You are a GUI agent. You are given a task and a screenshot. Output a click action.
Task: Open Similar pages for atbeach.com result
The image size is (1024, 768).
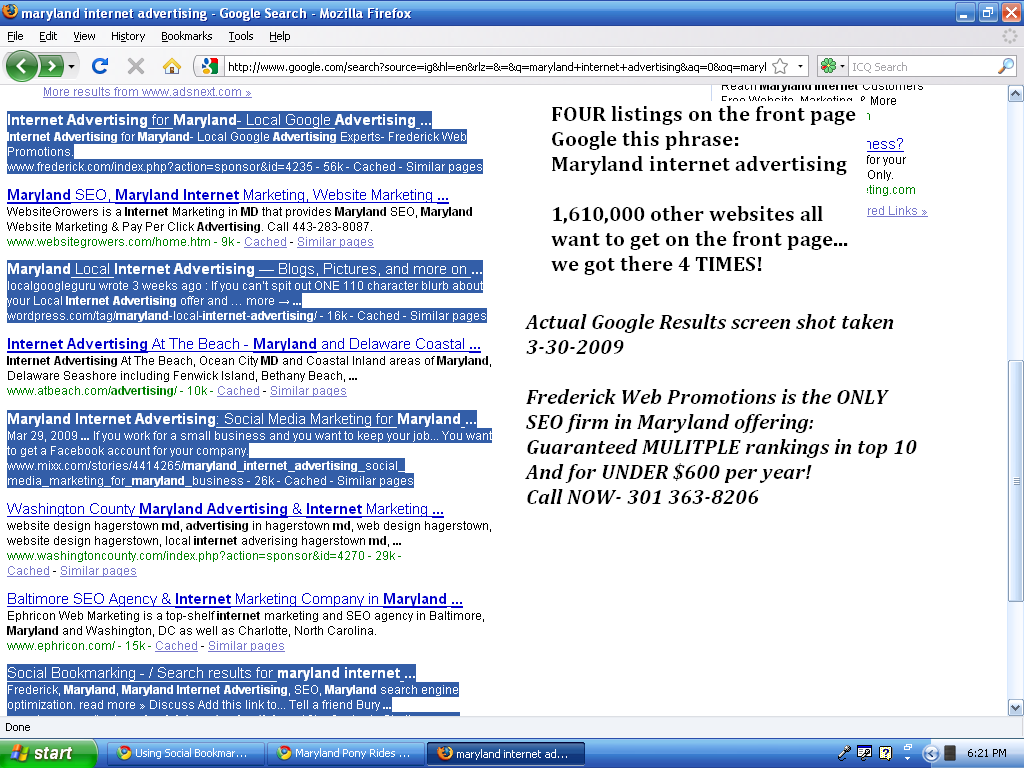308,391
